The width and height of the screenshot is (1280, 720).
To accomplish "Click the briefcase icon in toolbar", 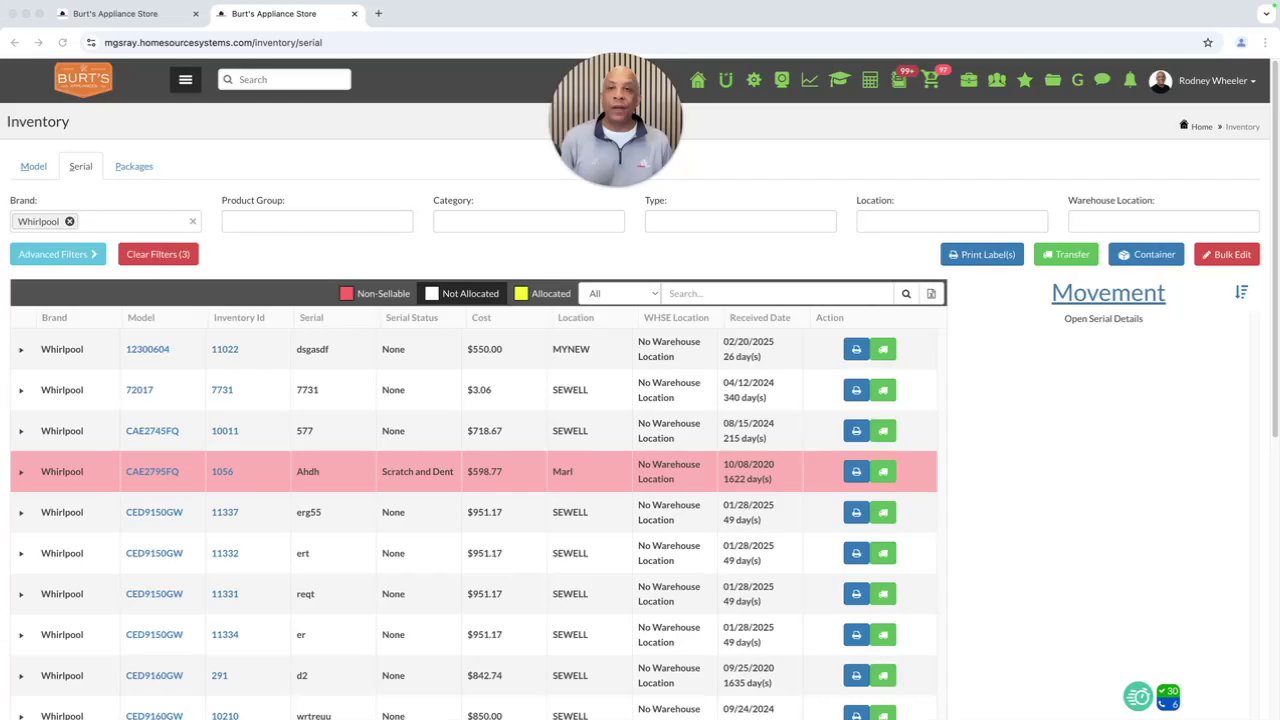I will tap(969, 80).
